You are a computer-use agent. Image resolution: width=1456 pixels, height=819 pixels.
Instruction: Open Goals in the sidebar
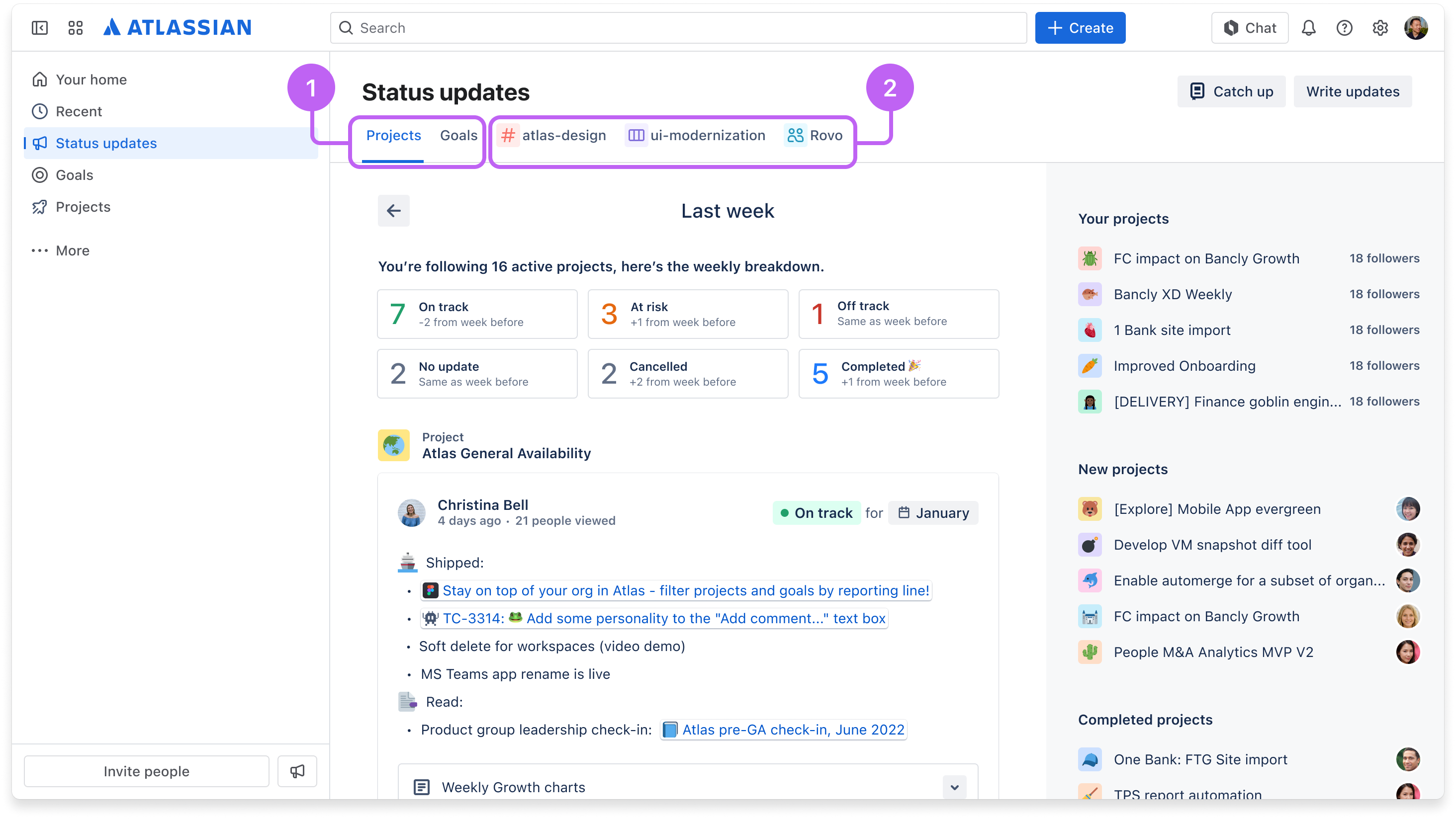coord(171,174)
